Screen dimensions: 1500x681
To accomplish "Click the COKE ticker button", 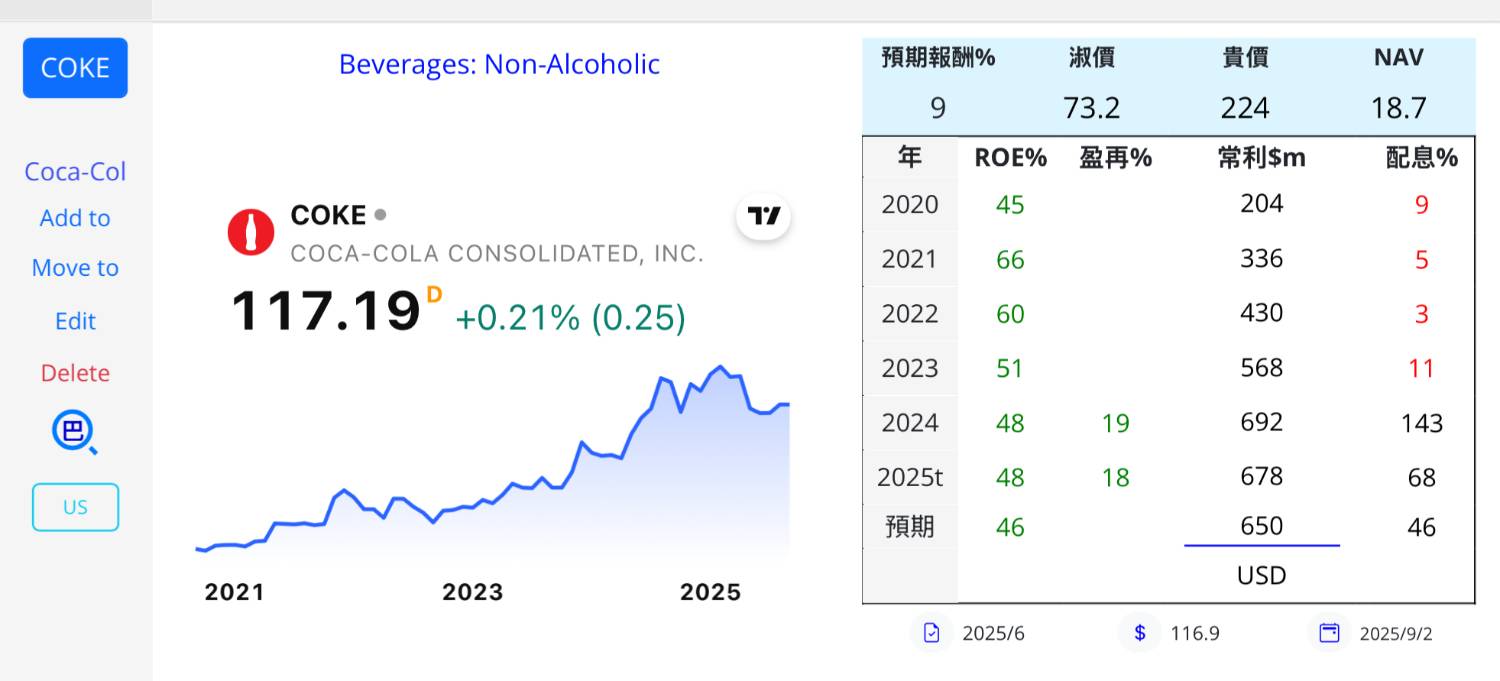I will click(x=75, y=68).
